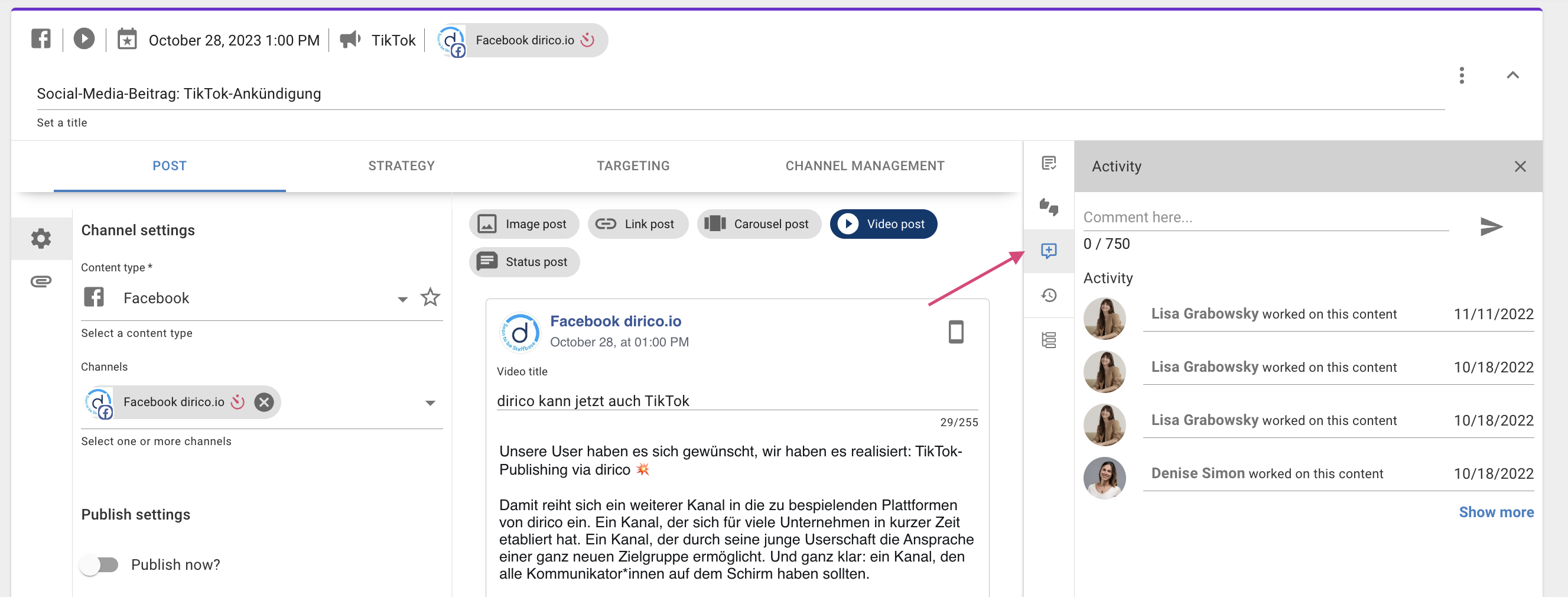Select the approval notes icon in sidebar
This screenshot has height=597, width=1568.
point(1049,163)
